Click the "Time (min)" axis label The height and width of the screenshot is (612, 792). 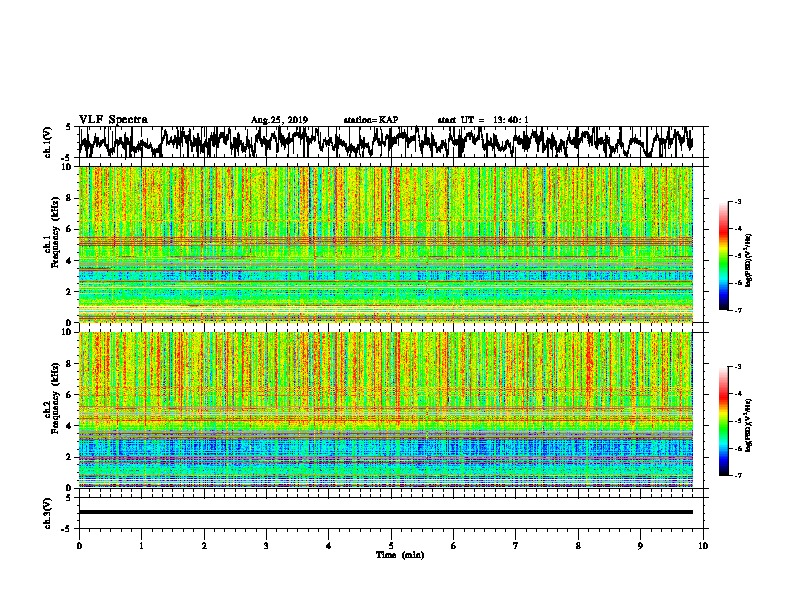(x=400, y=555)
